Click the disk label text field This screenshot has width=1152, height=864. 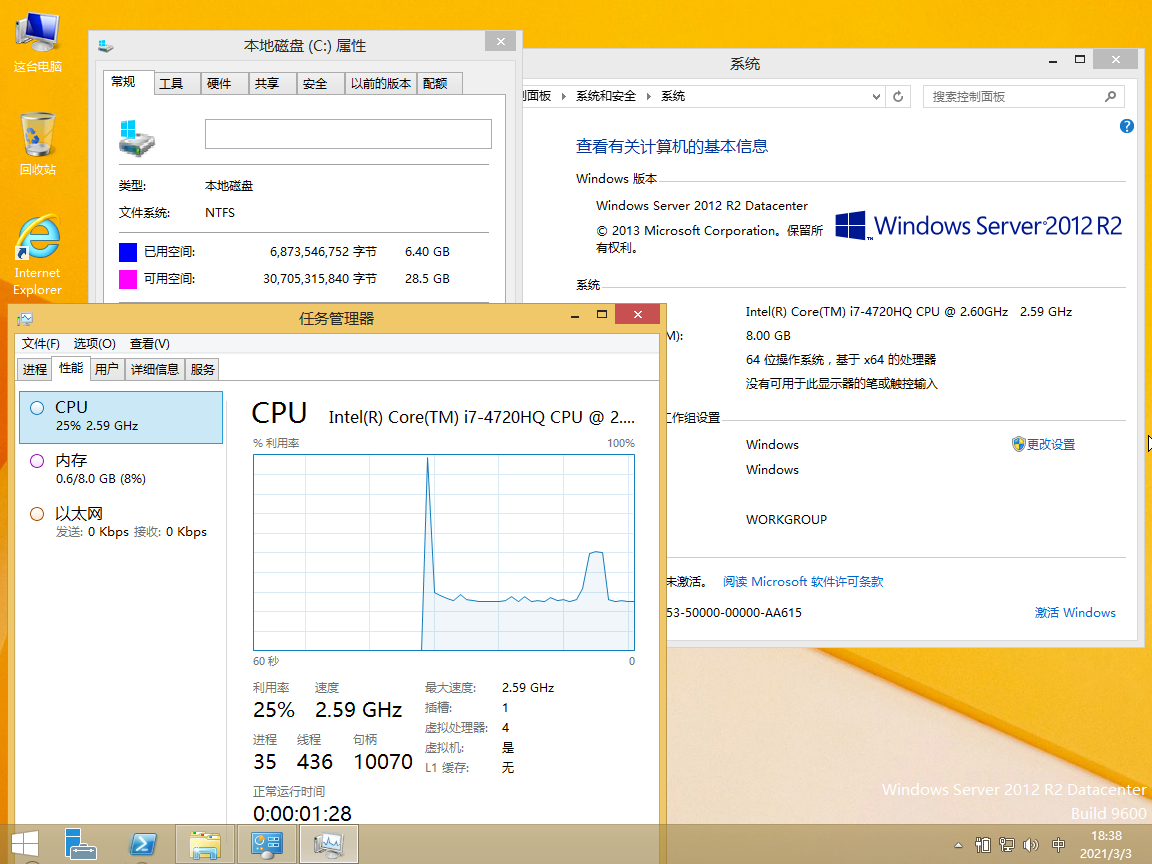[348, 134]
